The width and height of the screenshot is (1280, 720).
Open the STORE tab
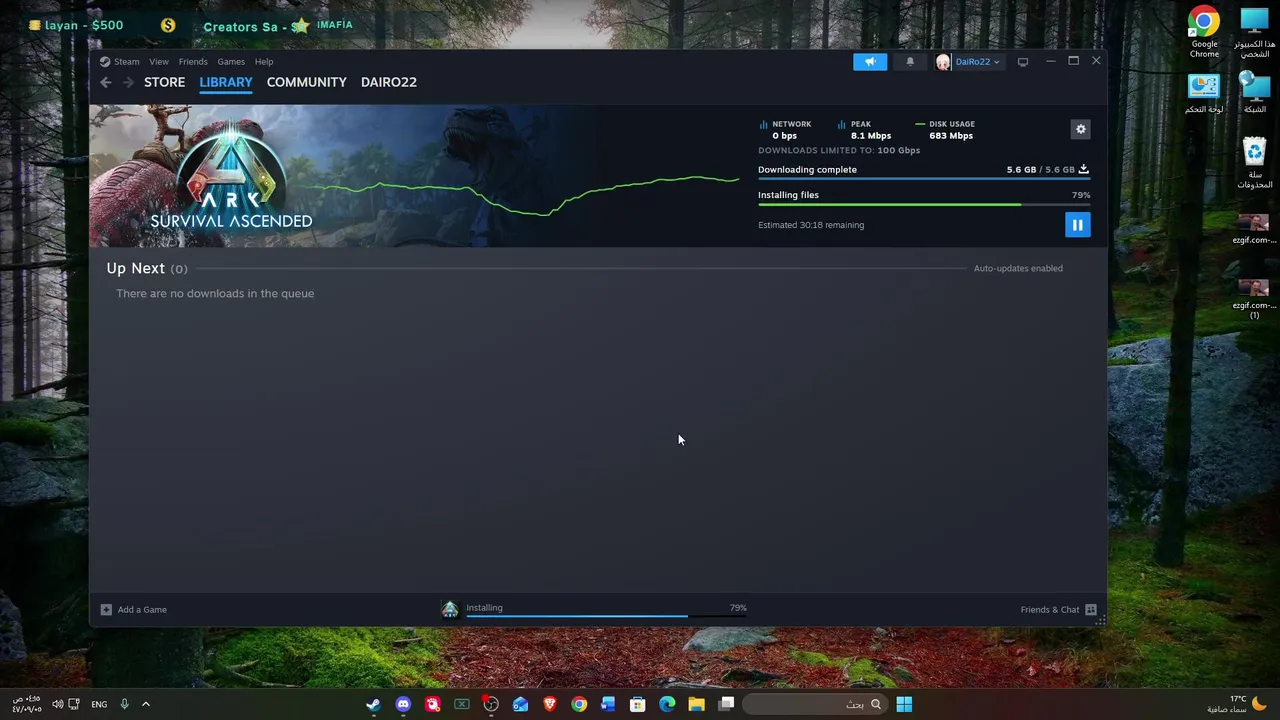[x=164, y=82]
